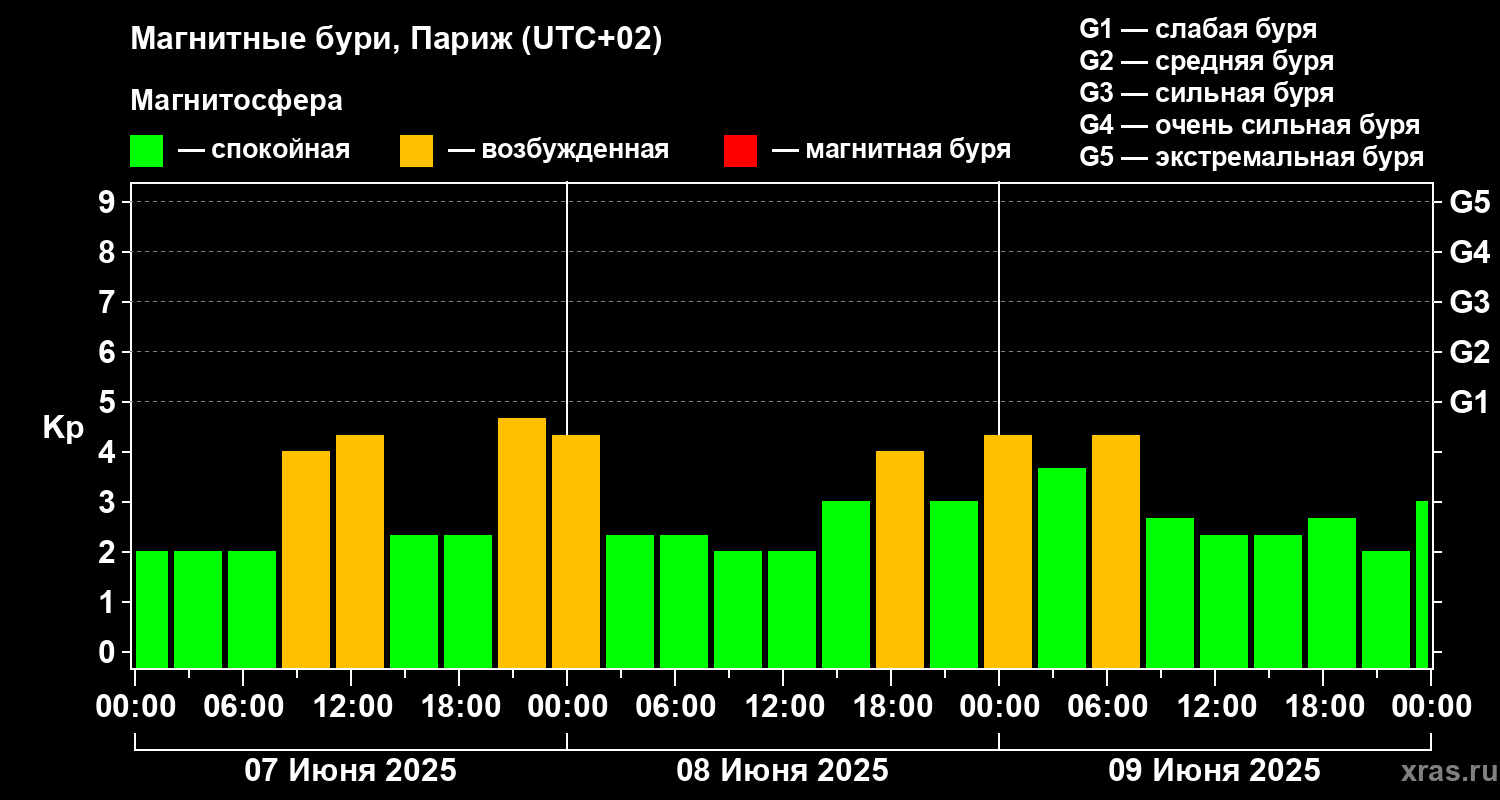1500x800 pixels.
Task: Click the tallest orange bar on 07 Июня
Action: 522,543
